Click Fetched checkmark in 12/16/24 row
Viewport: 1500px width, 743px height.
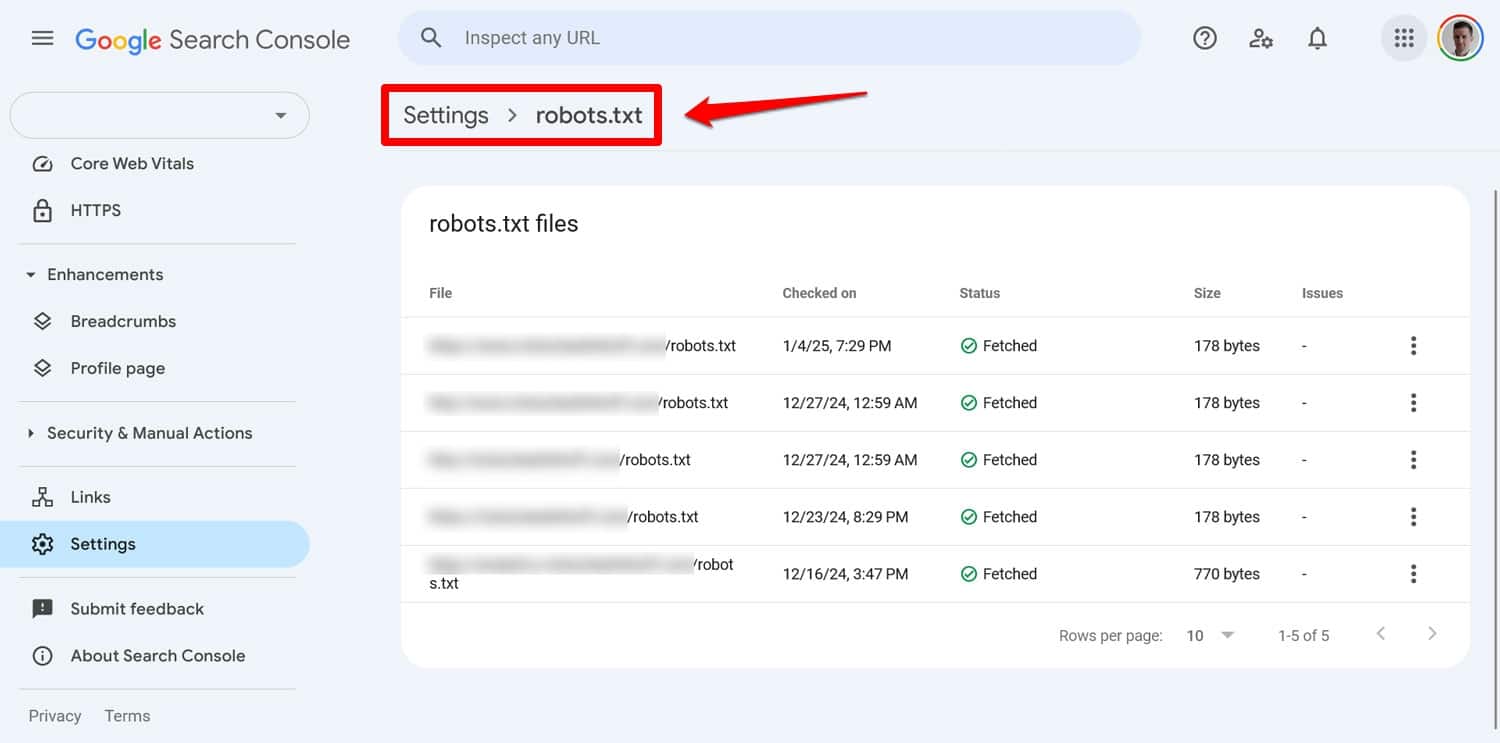tap(968, 574)
